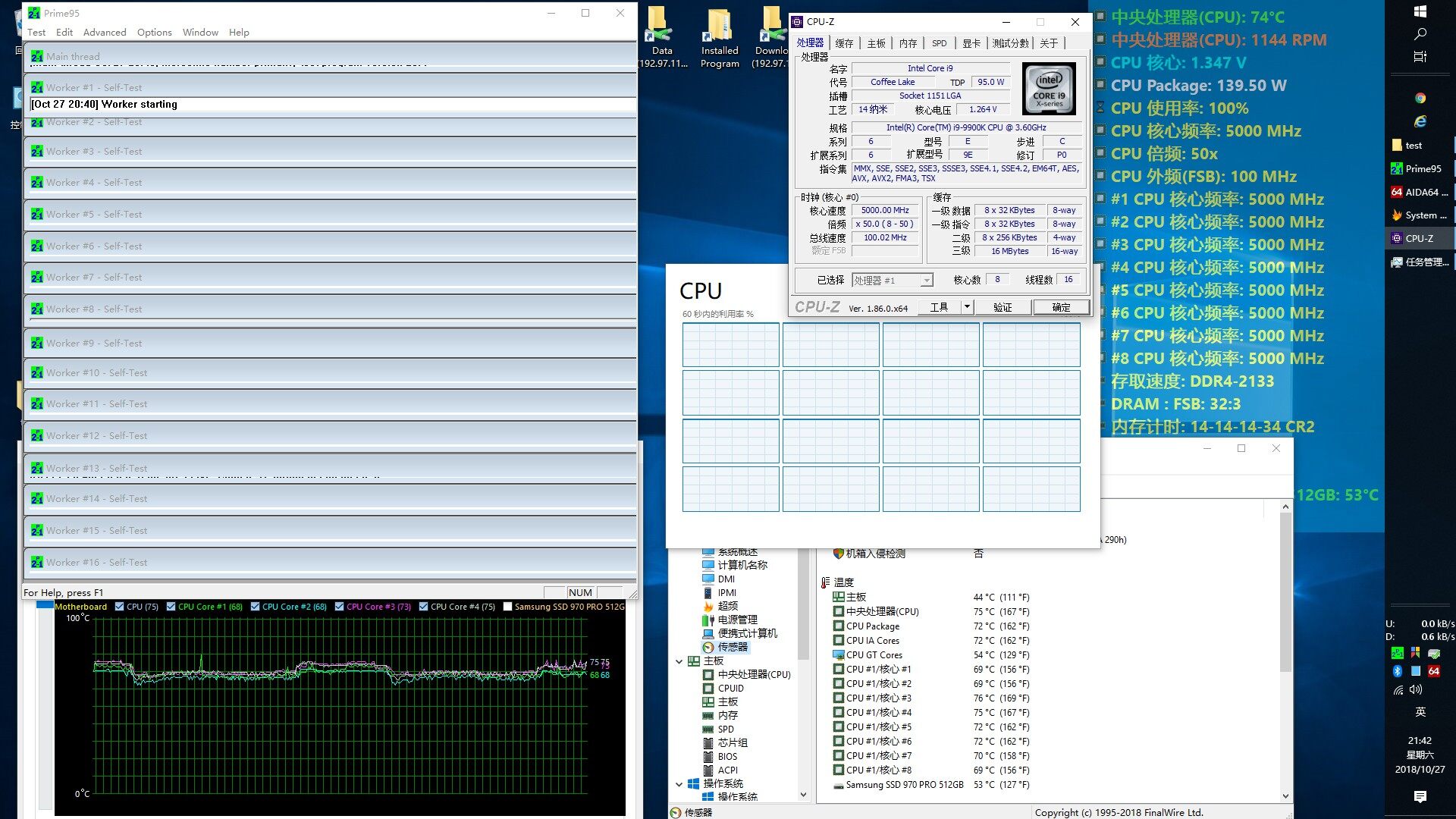
Task: Open the Edit menu in Prime95
Action: click(64, 33)
